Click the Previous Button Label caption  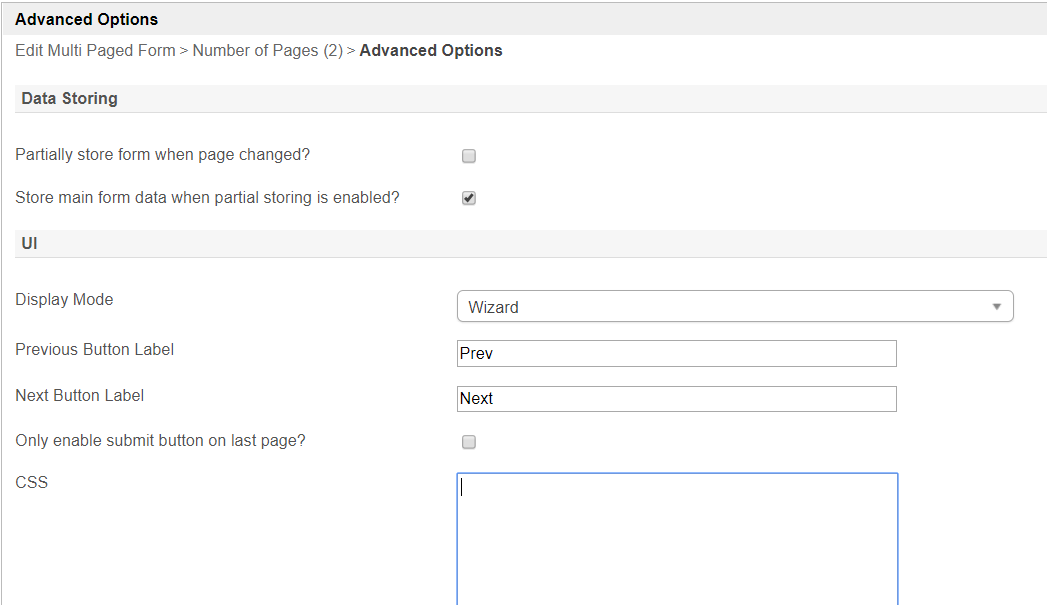[94, 349]
